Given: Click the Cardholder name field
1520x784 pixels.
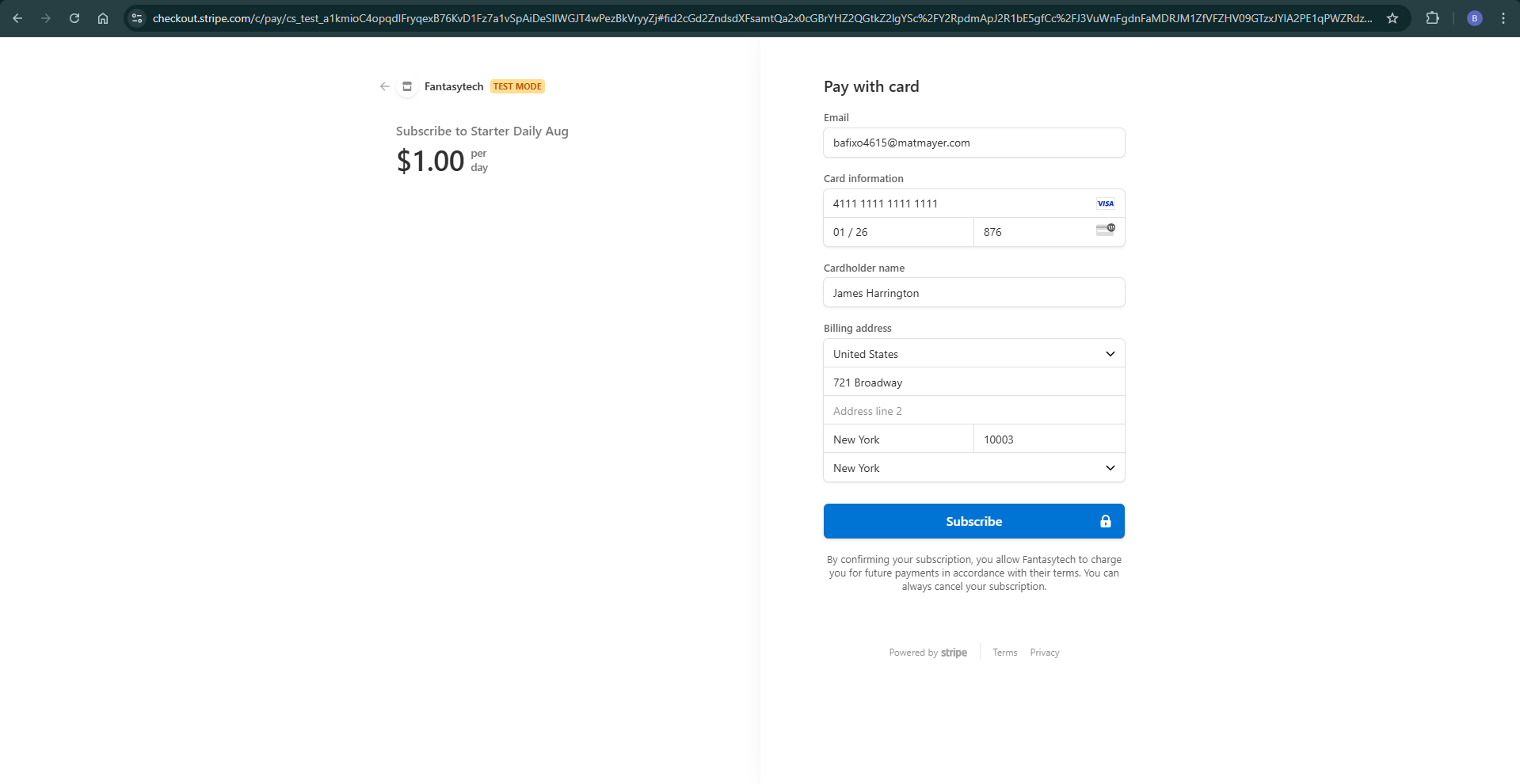Looking at the screenshot, I should tap(973, 293).
